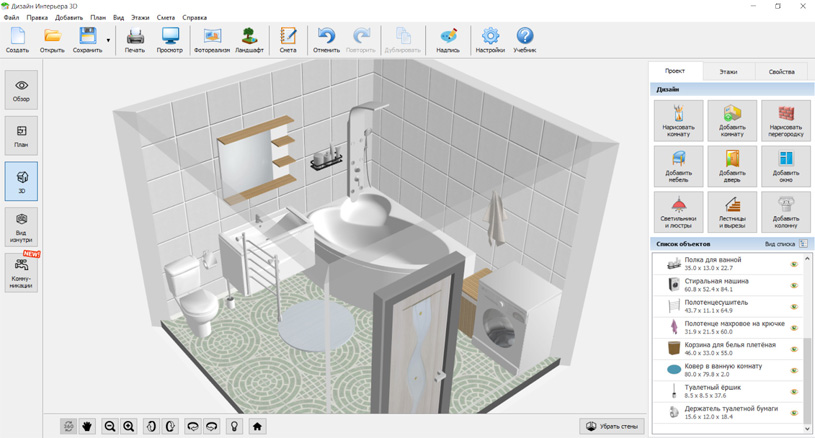Viewport: 815px width, 438px height.
Task: Toggle eye icon for Ковер в ванную комнату
Action: click(794, 371)
